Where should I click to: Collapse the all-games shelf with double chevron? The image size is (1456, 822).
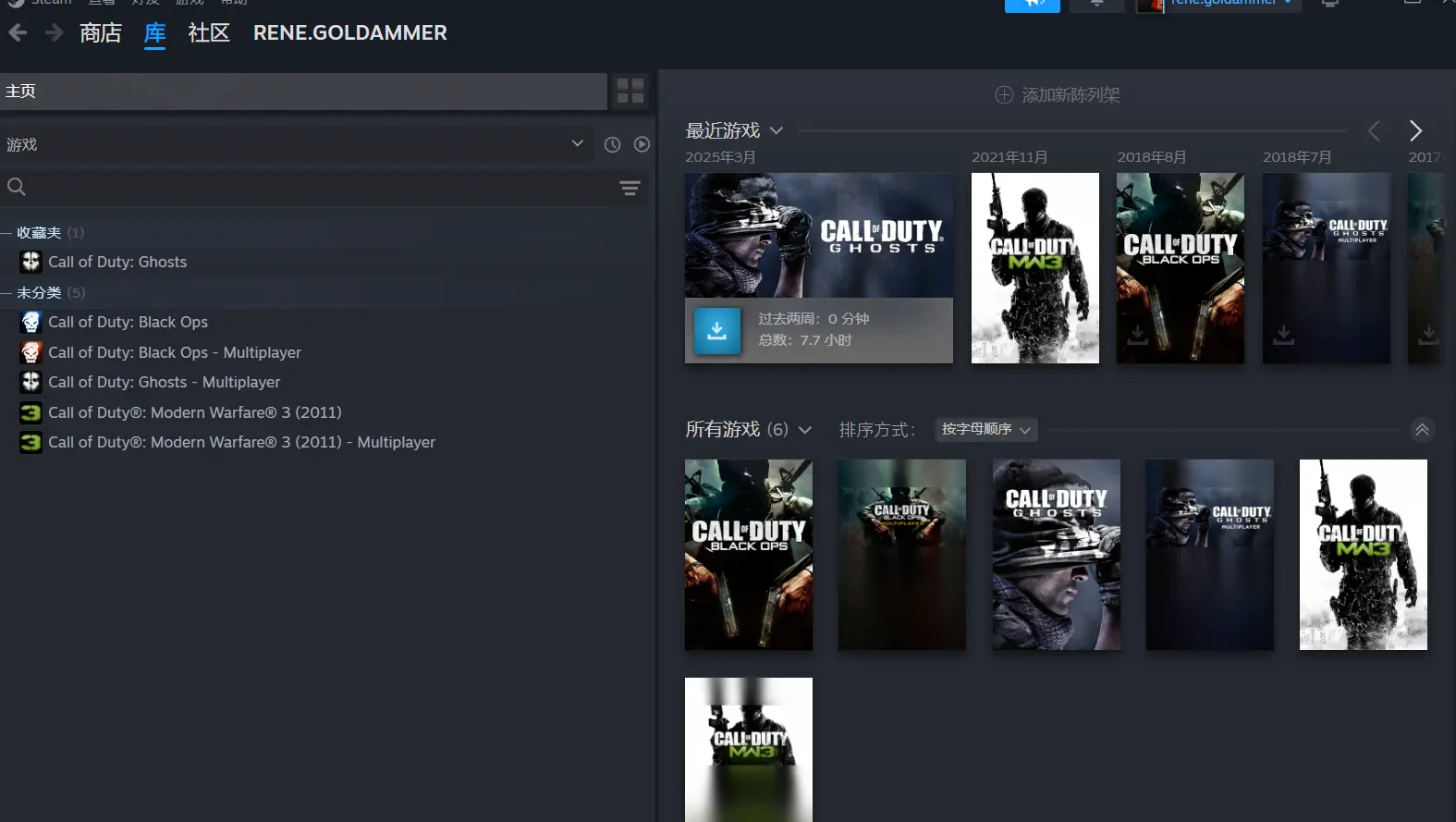1422,430
